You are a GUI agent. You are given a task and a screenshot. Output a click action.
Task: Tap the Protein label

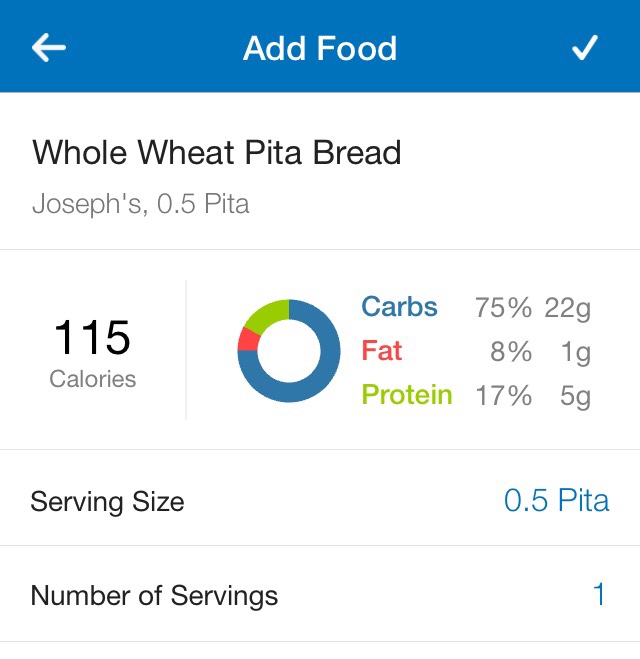[x=407, y=395]
